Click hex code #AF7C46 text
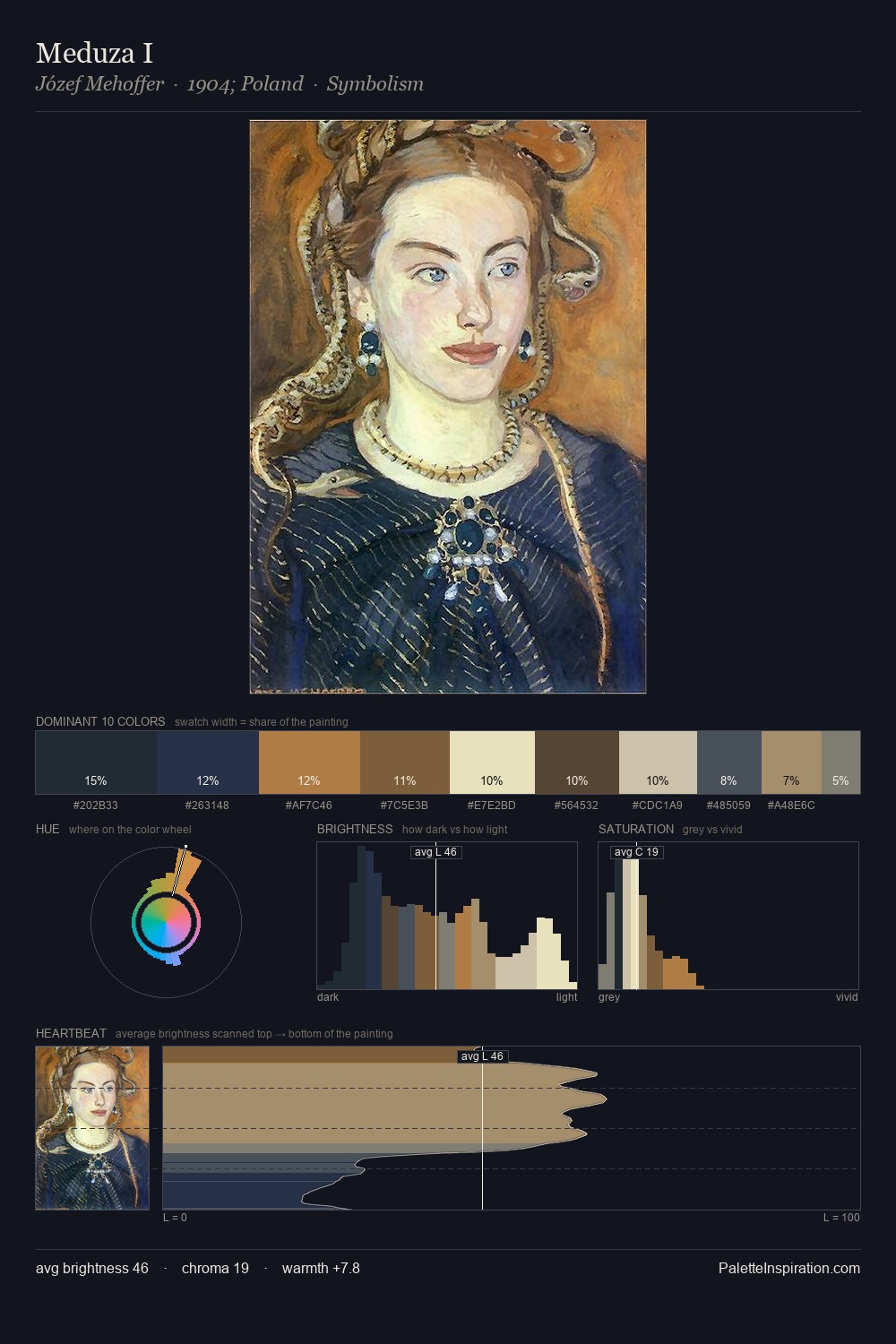This screenshot has width=896, height=1344. pos(309,806)
